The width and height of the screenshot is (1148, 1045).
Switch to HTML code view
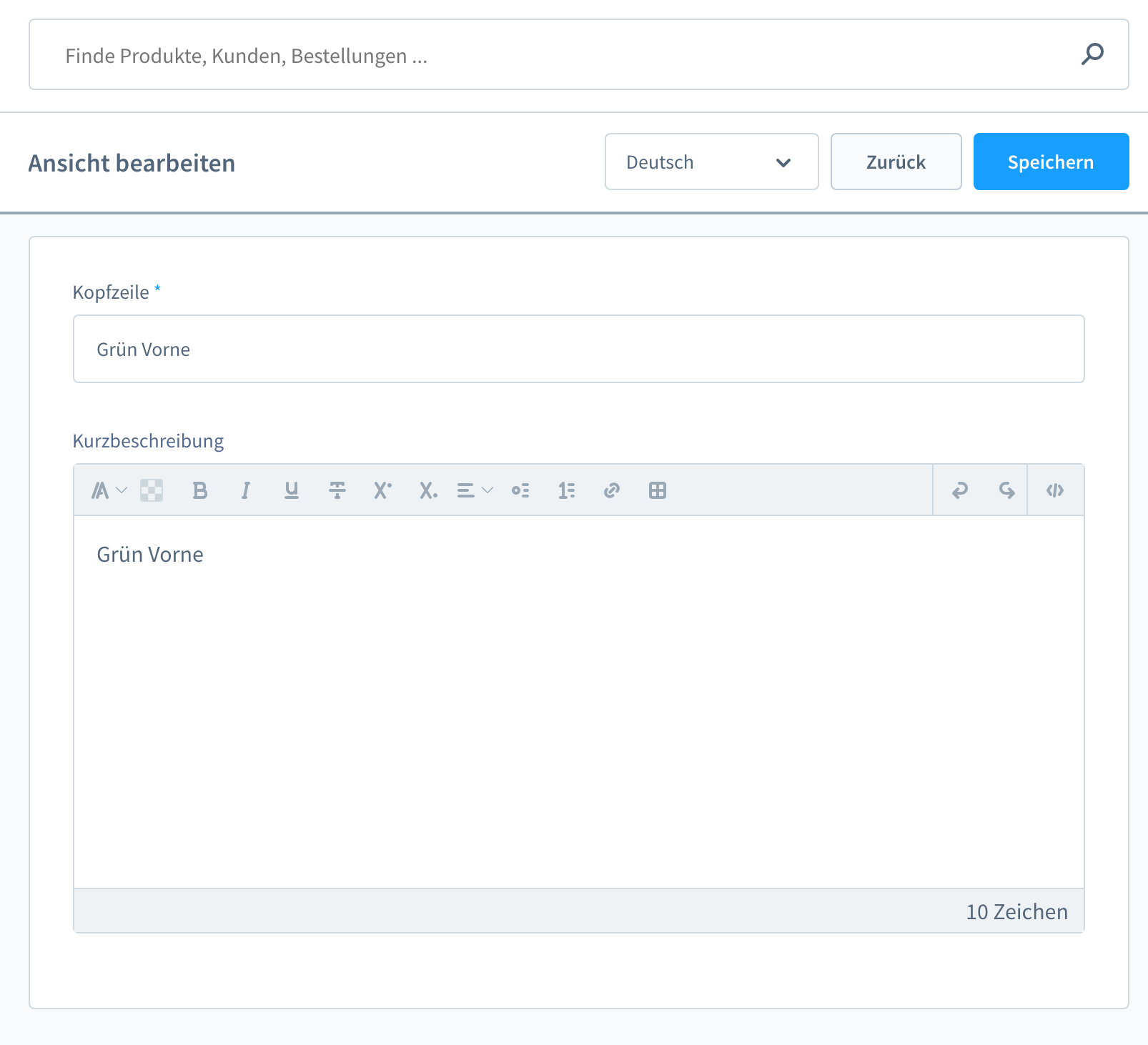[1055, 490]
